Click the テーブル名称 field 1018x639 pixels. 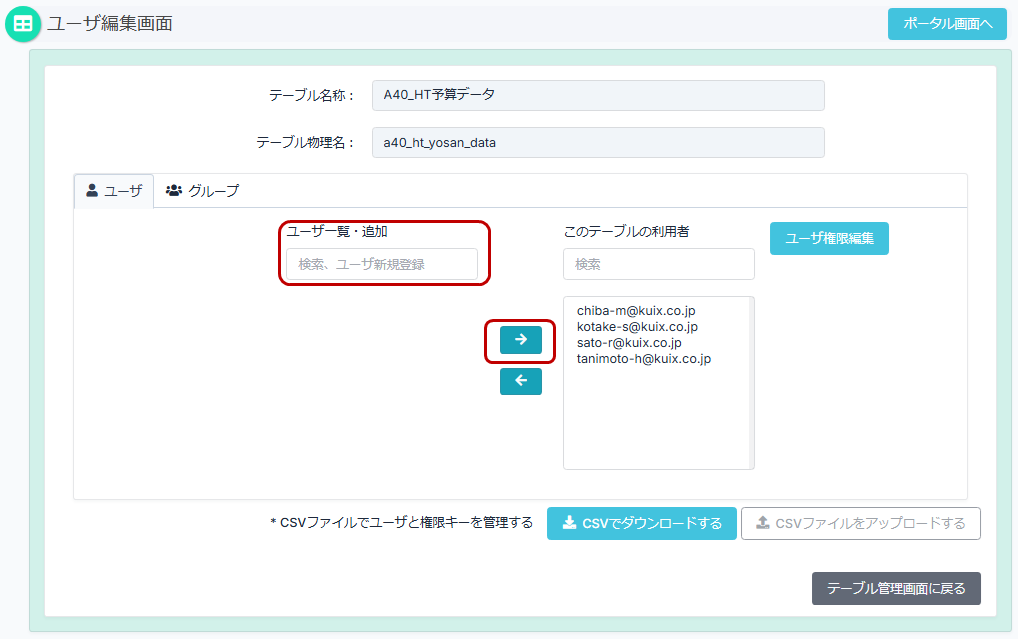(597, 95)
